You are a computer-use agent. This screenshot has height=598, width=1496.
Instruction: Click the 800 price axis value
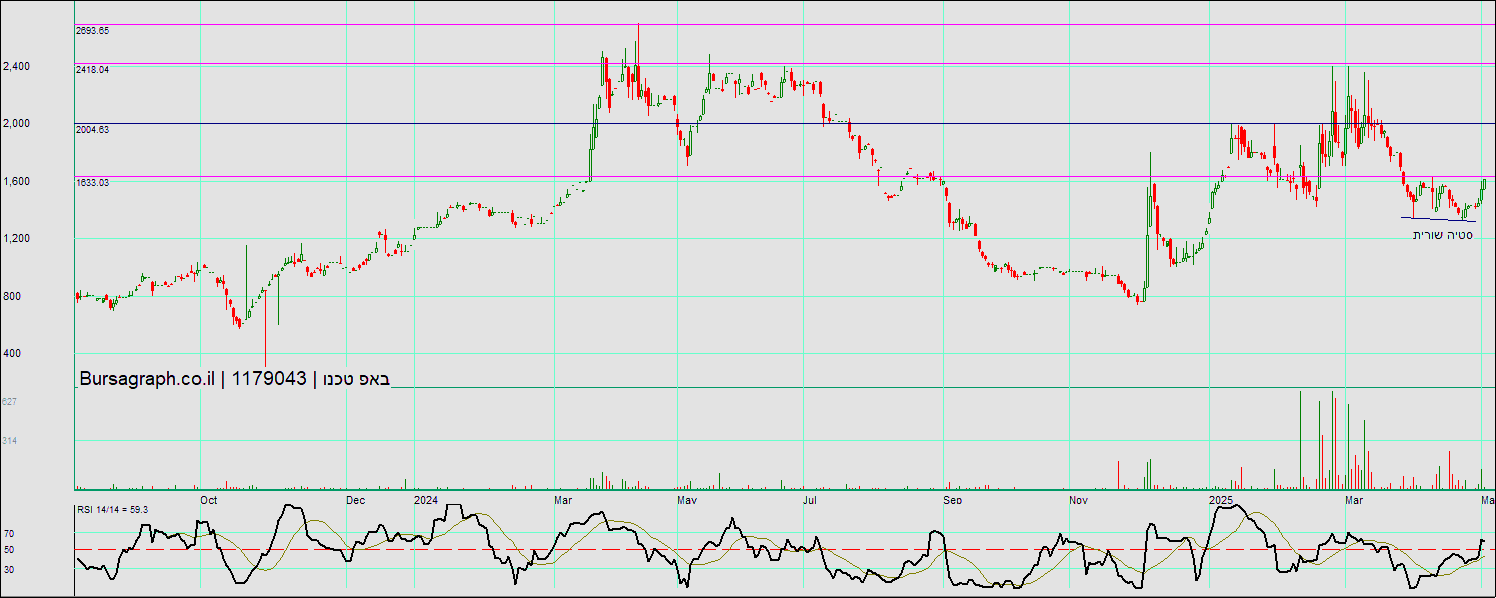click(10, 296)
